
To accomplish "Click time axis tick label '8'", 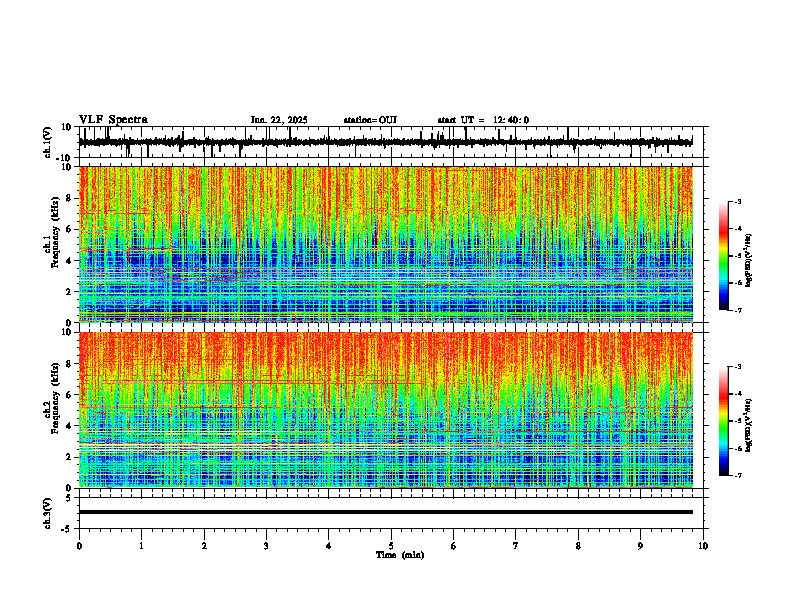I will pos(578,545).
